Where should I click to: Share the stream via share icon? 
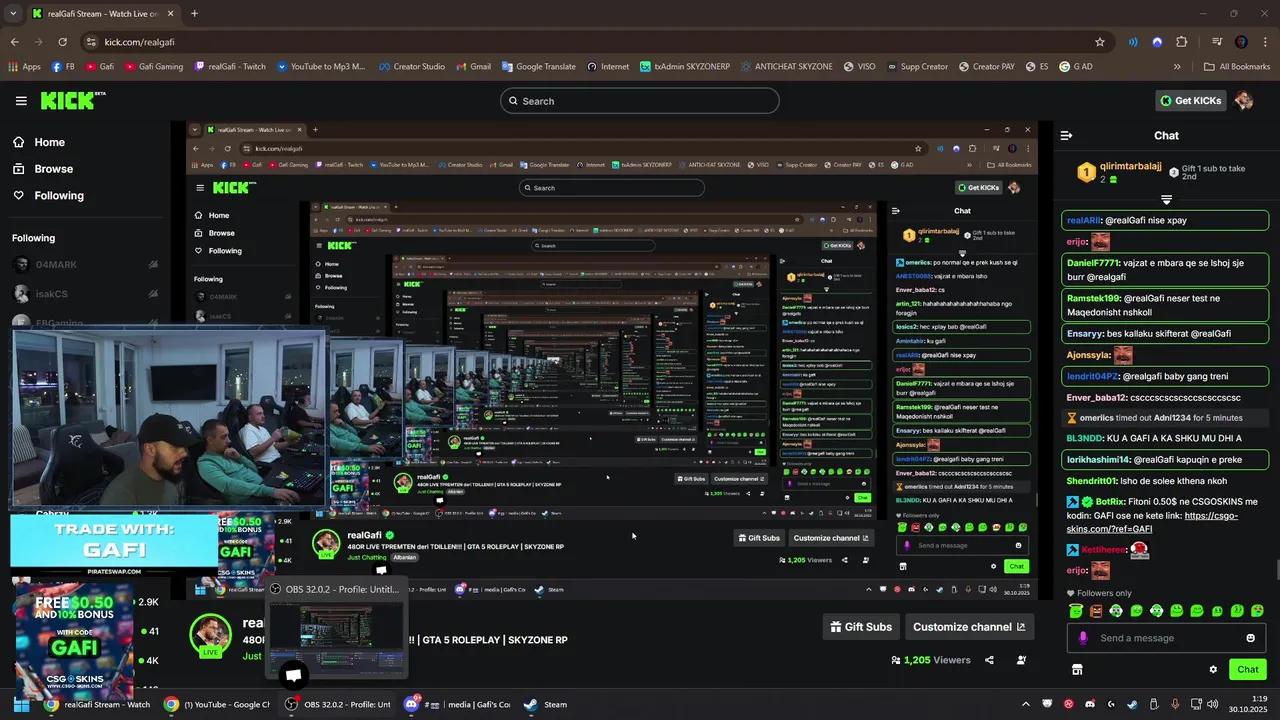point(989,660)
